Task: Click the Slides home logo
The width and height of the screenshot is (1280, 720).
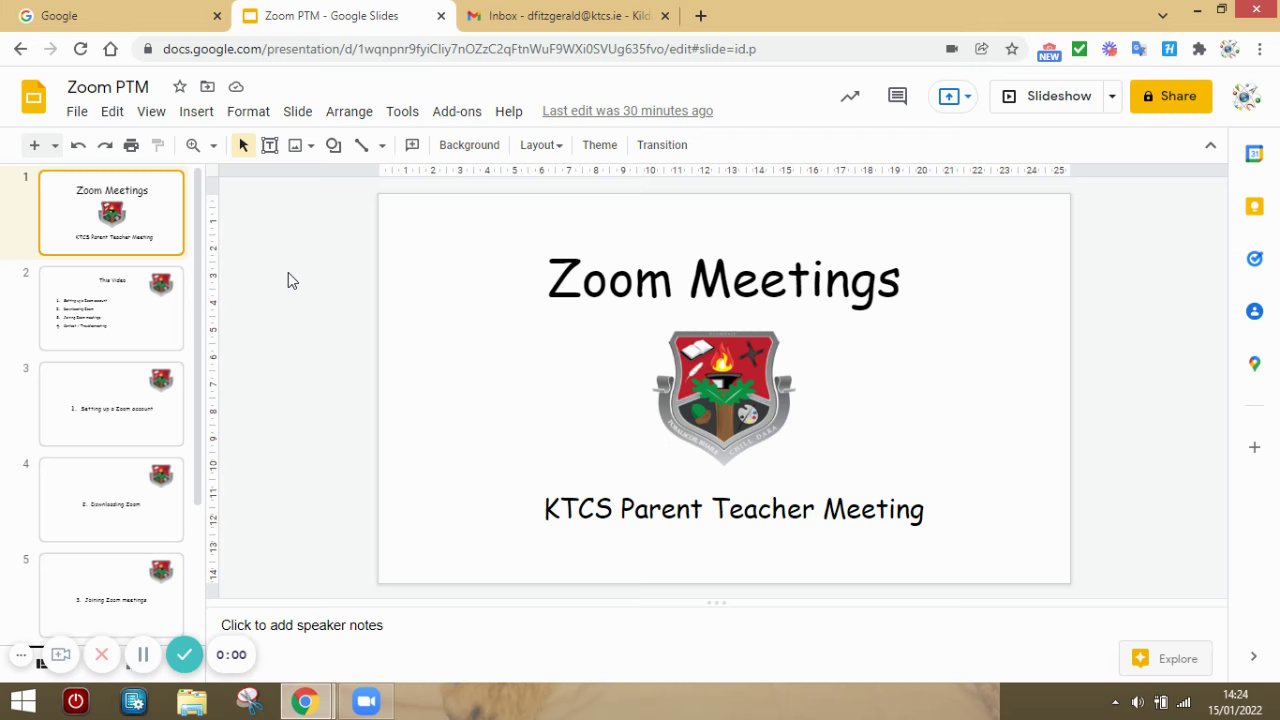Action: 34,97
